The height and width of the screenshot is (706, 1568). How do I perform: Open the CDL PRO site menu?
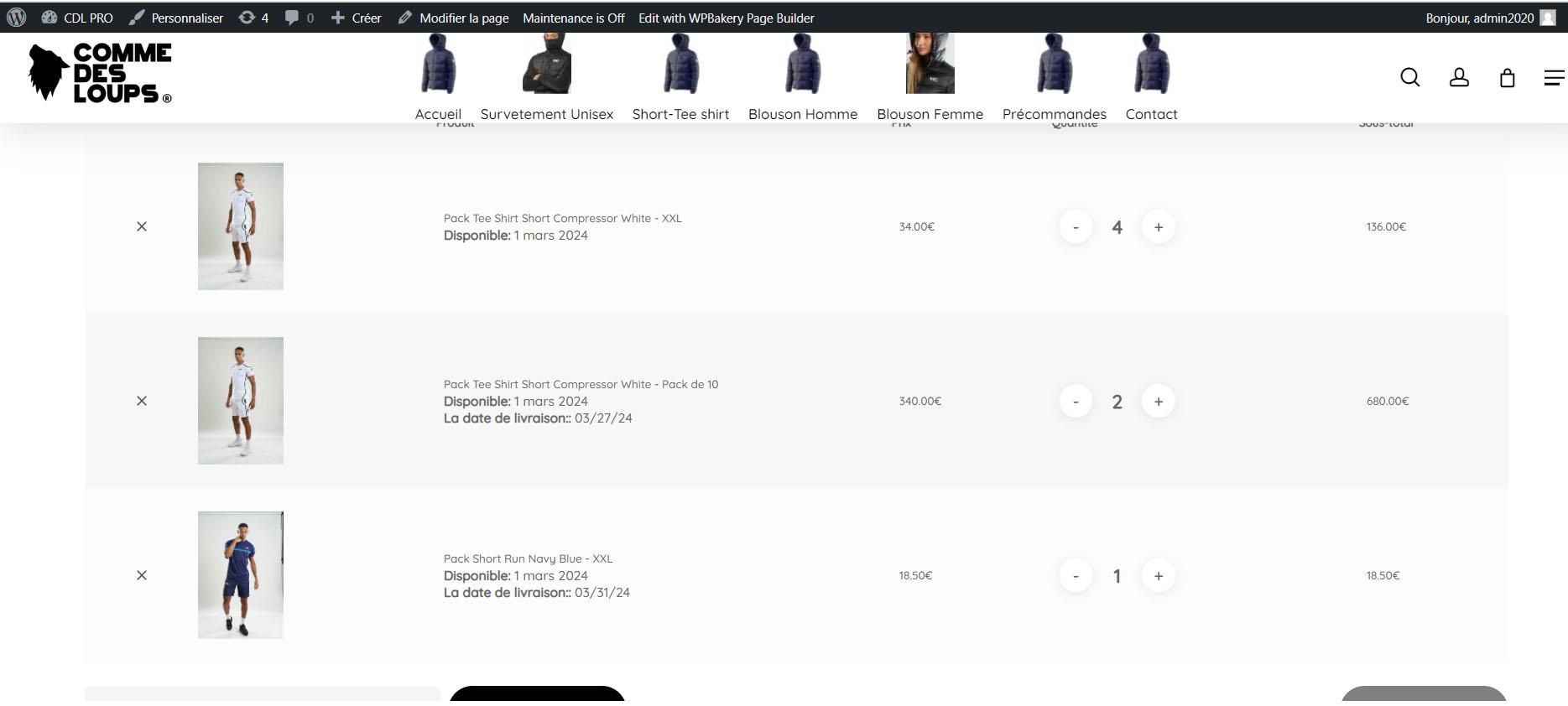point(77,18)
